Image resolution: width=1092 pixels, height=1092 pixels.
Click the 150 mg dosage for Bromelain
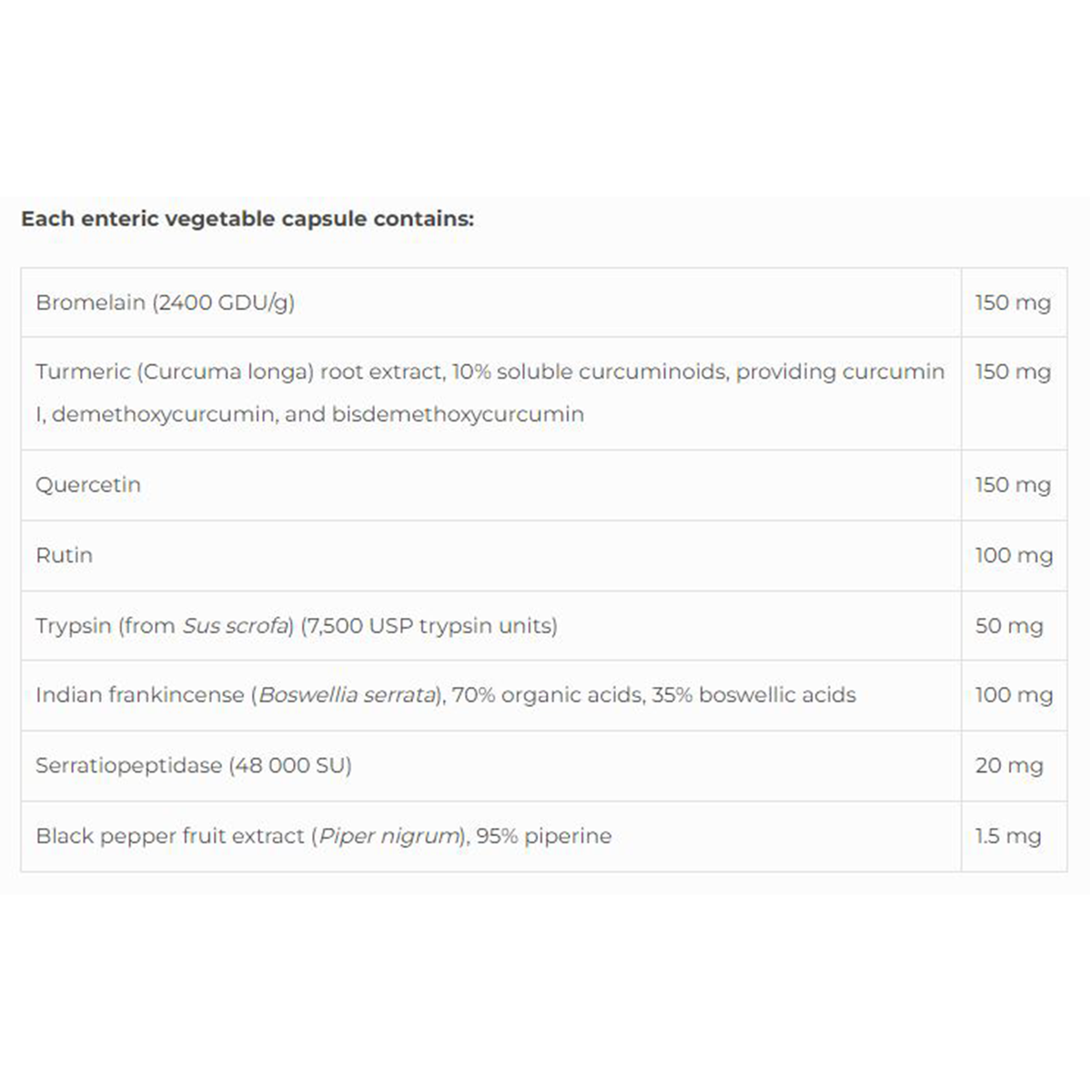tap(1012, 303)
